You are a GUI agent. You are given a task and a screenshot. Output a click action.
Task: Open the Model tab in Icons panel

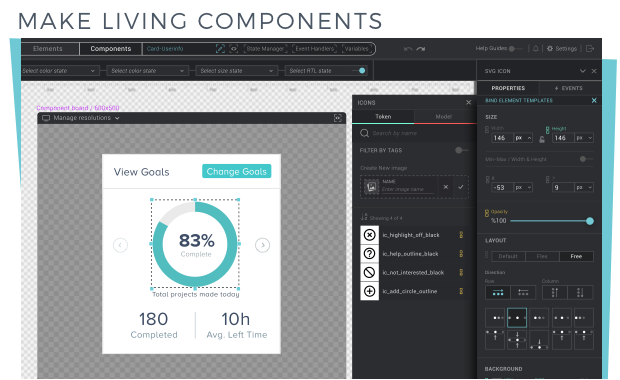(444, 117)
